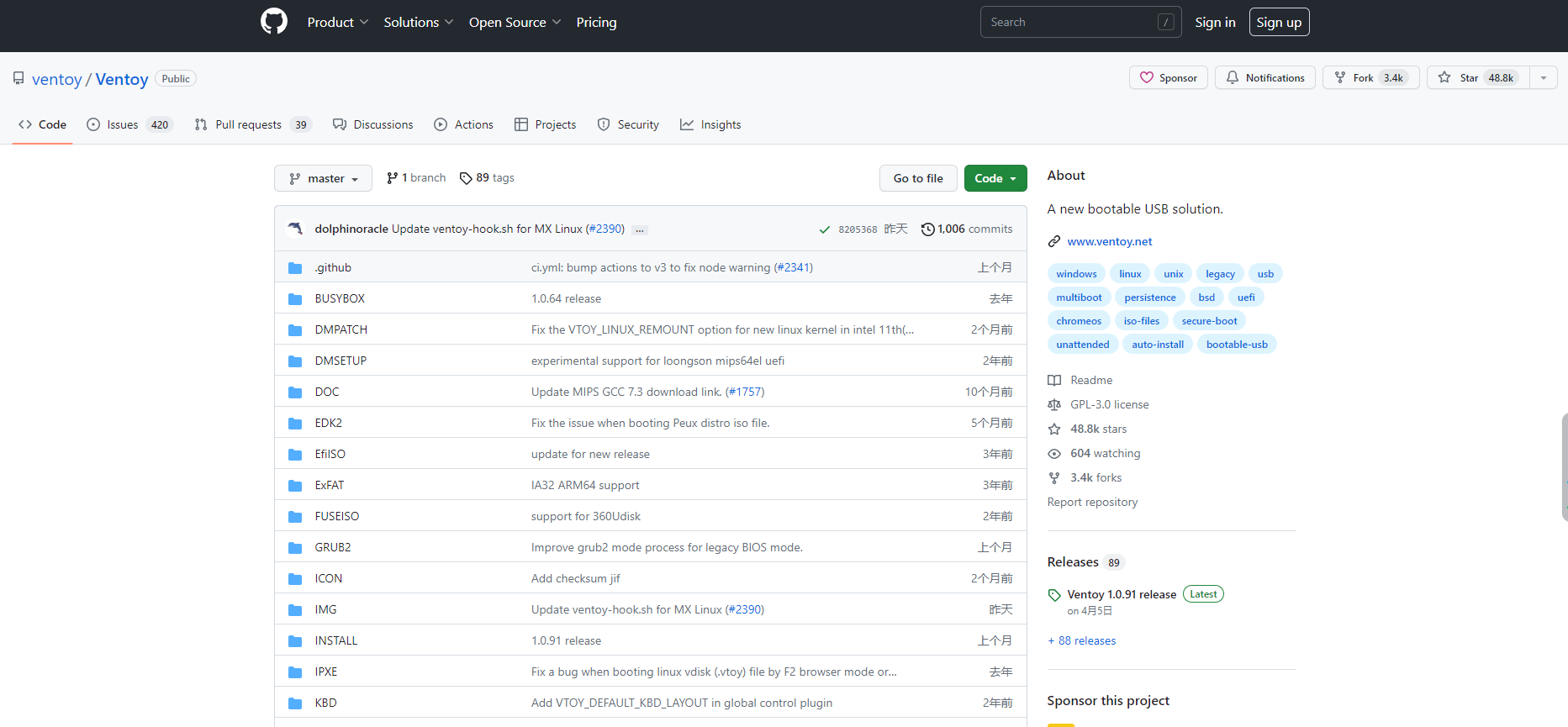Open the Pull requests tab
This screenshot has width=1568, height=727.
click(x=253, y=124)
